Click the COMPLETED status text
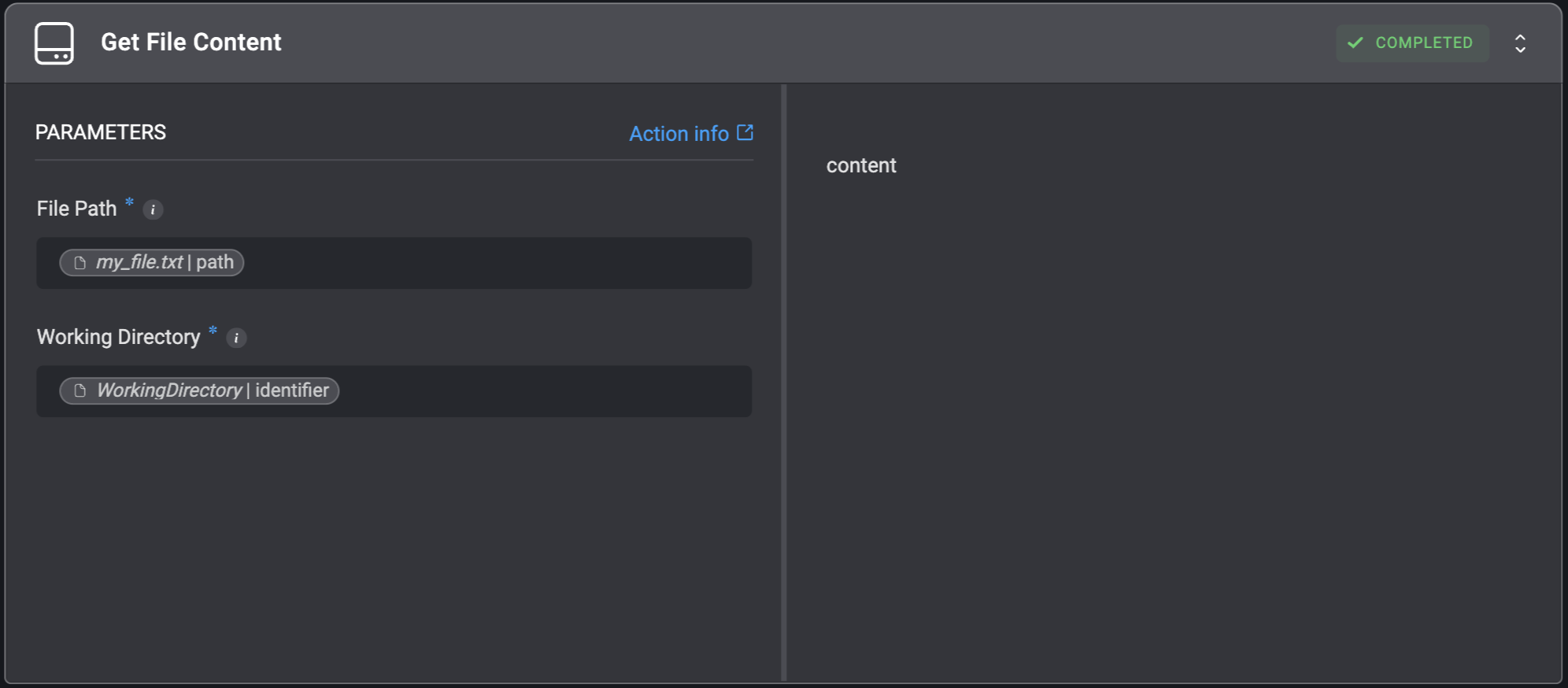The height and width of the screenshot is (688, 1568). pos(1423,43)
